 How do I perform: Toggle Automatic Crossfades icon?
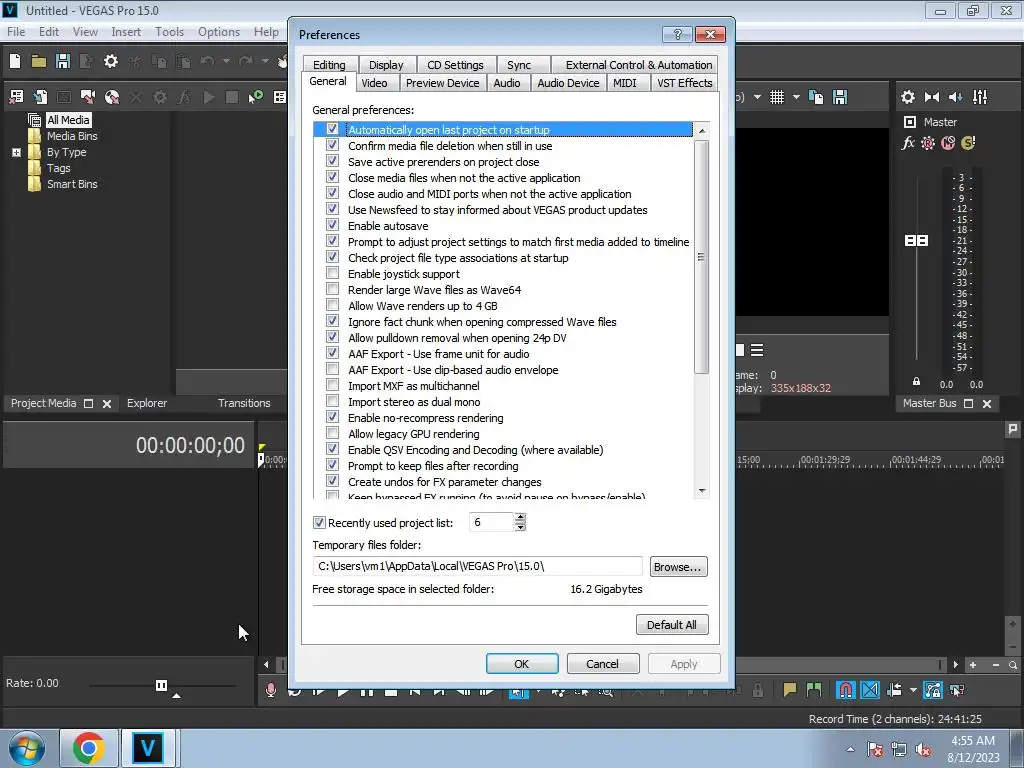point(870,690)
